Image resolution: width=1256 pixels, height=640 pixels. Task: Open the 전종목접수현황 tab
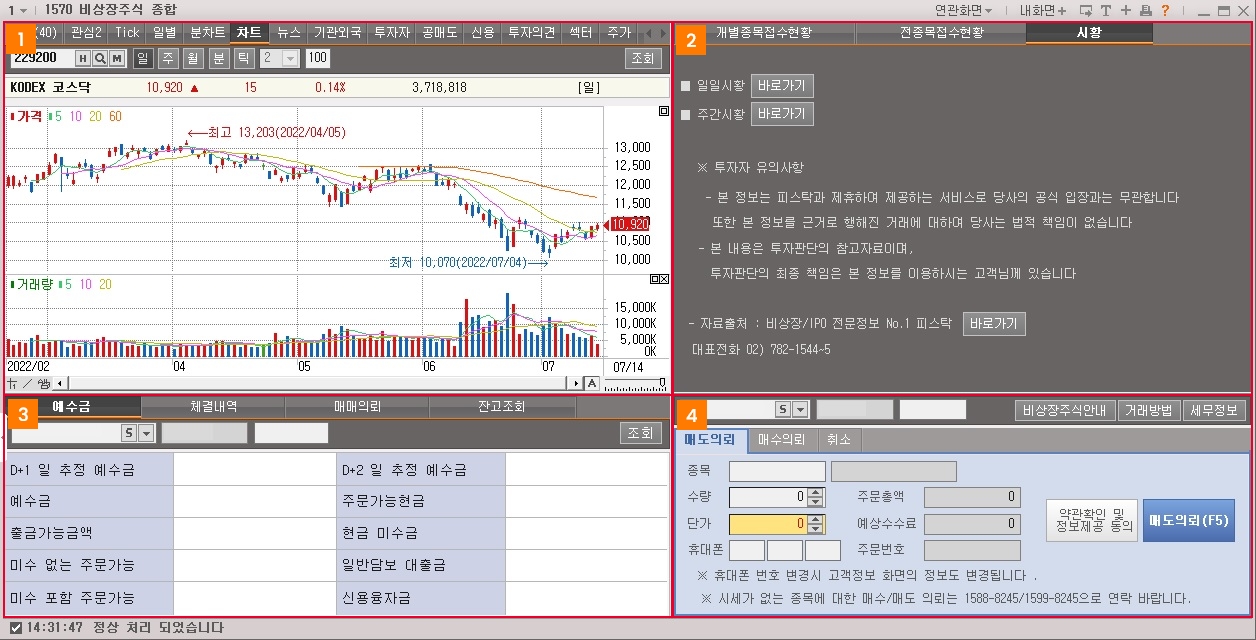click(940, 33)
